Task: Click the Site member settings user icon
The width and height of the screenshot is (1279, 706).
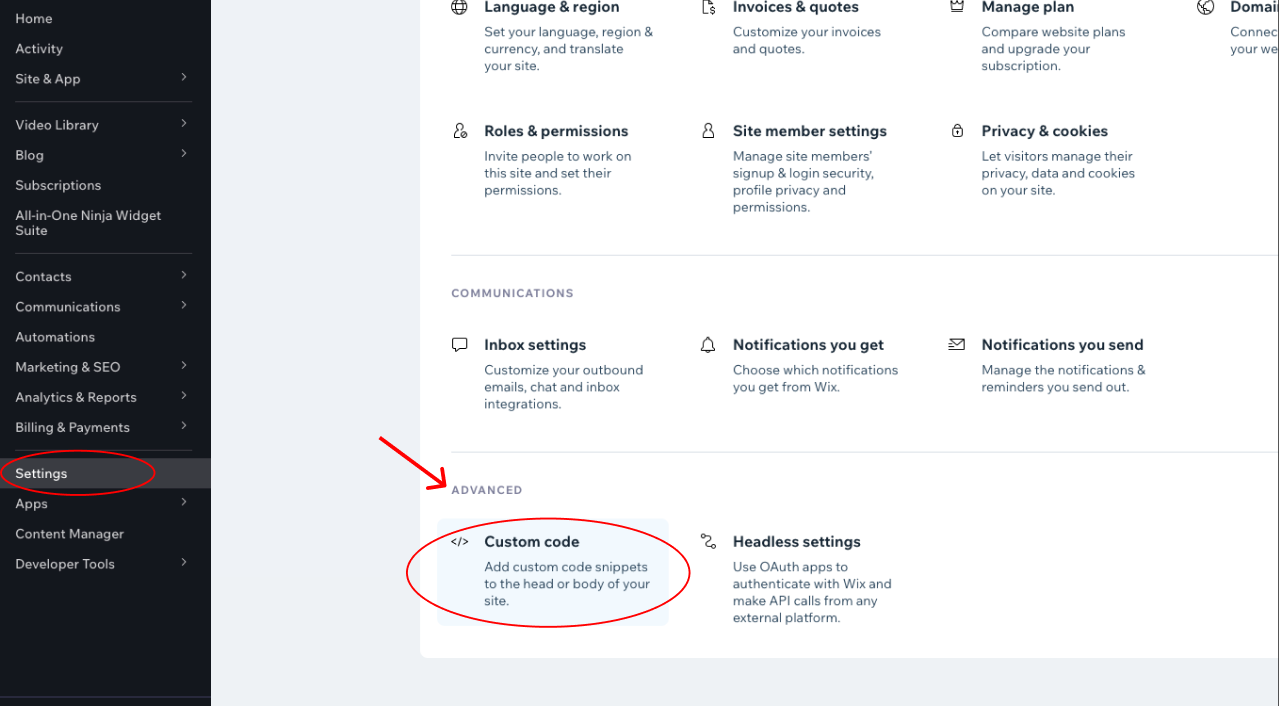Action: (x=708, y=131)
